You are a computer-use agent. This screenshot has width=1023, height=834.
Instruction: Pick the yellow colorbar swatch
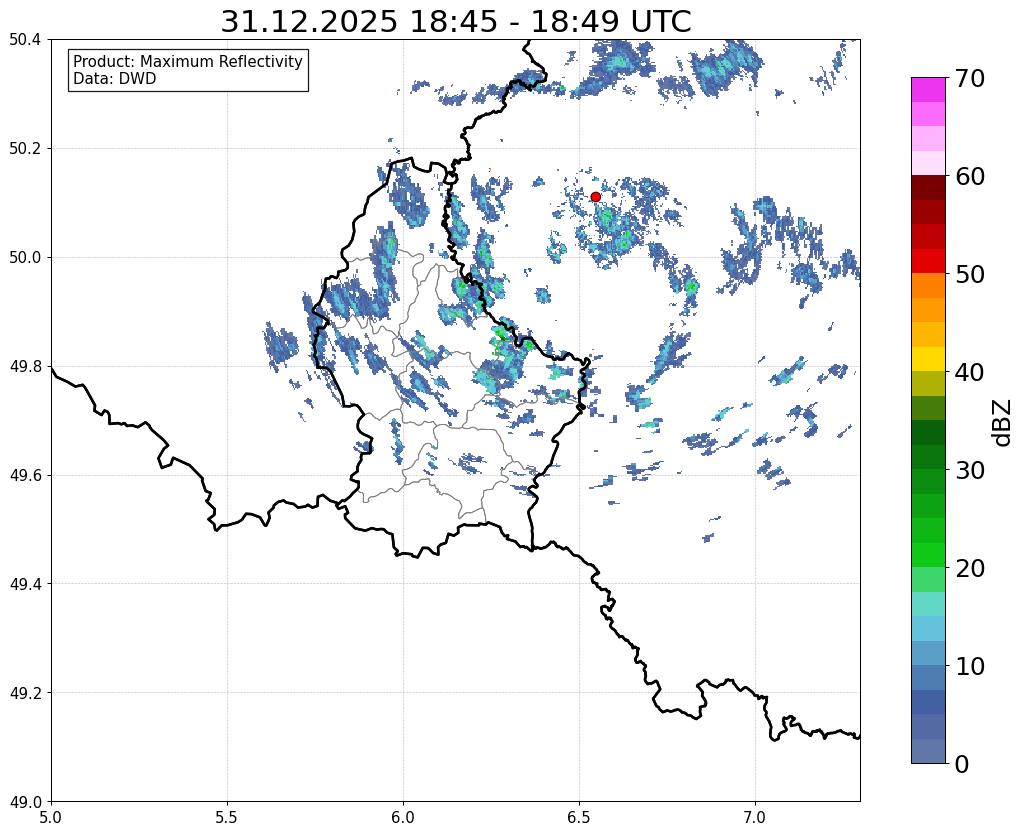[928, 359]
